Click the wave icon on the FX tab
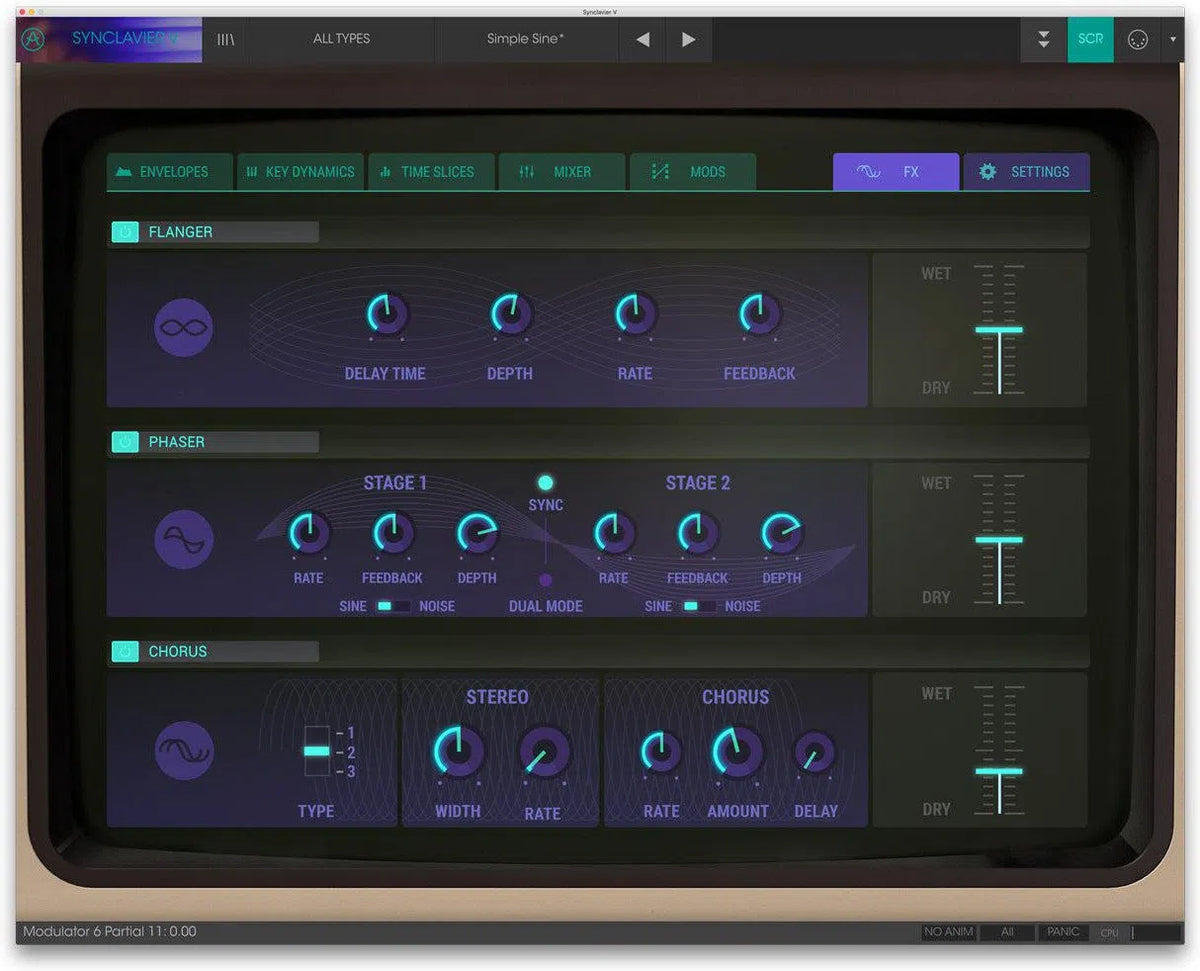 coord(866,171)
